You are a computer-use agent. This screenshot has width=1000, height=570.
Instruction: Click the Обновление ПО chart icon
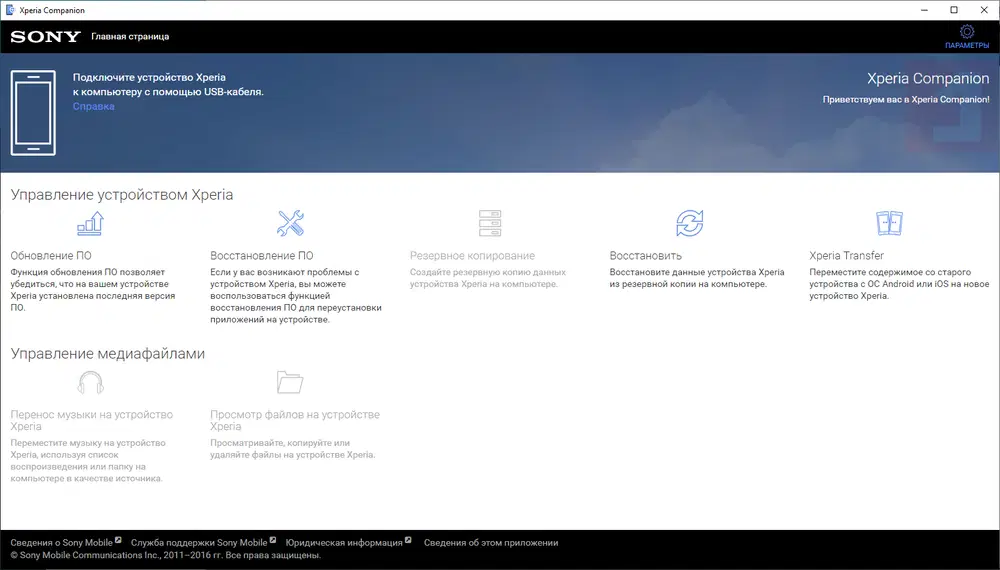[x=91, y=223]
